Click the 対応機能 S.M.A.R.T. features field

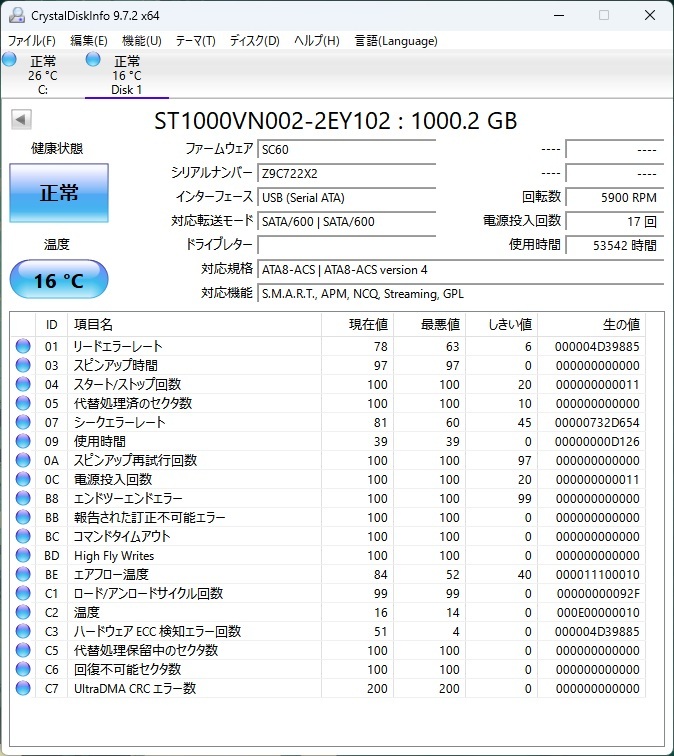coord(460,294)
